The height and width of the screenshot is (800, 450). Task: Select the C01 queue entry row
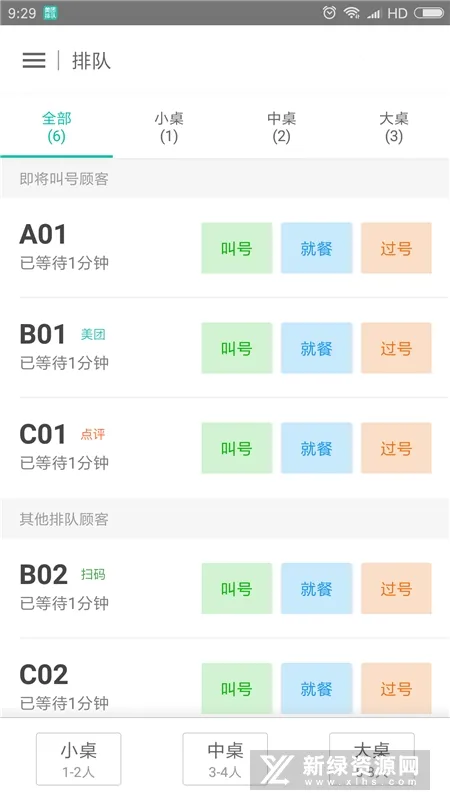click(x=225, y=448)
